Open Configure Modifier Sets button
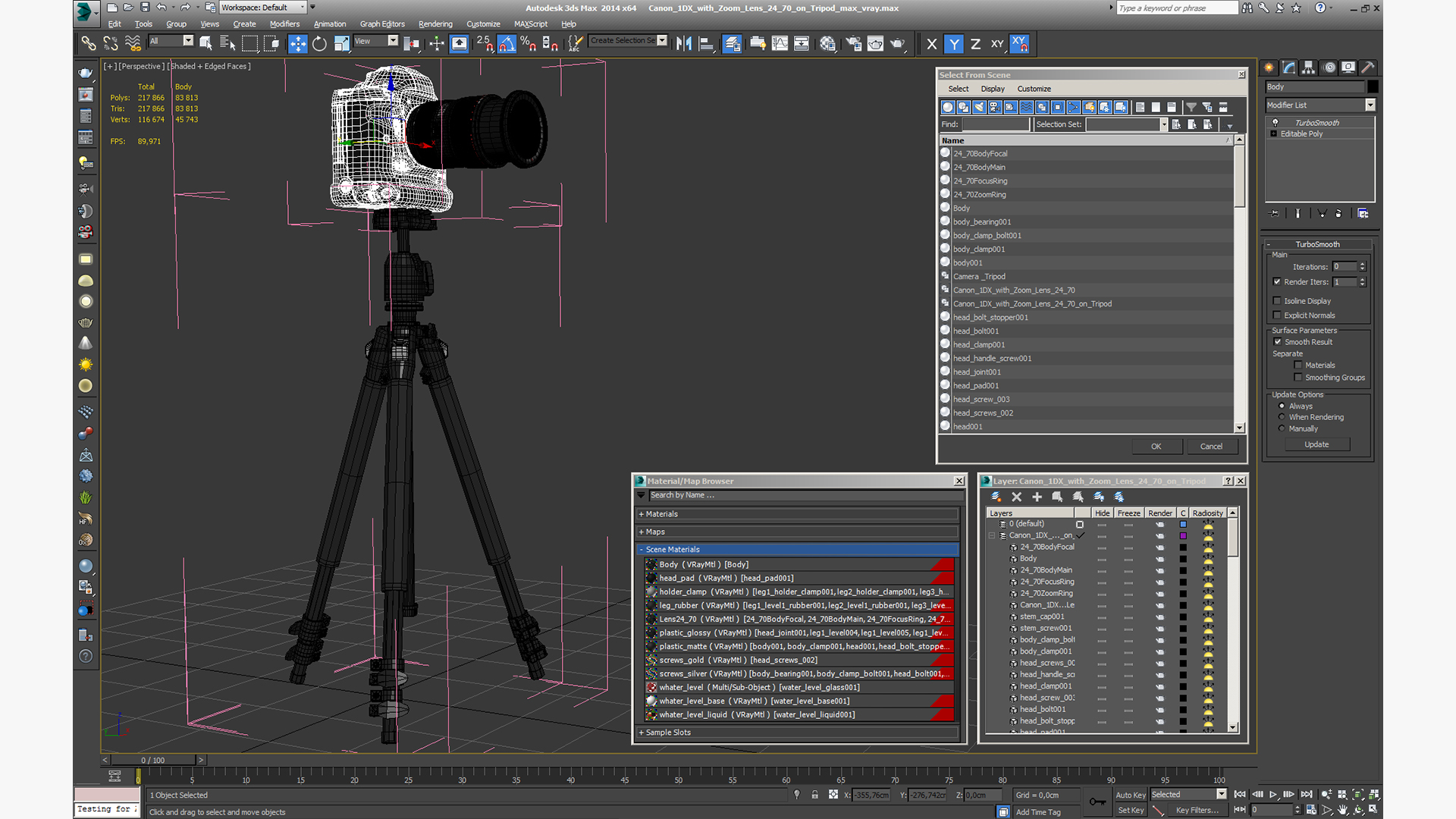1456x819 pixels. pos(1363,214)
